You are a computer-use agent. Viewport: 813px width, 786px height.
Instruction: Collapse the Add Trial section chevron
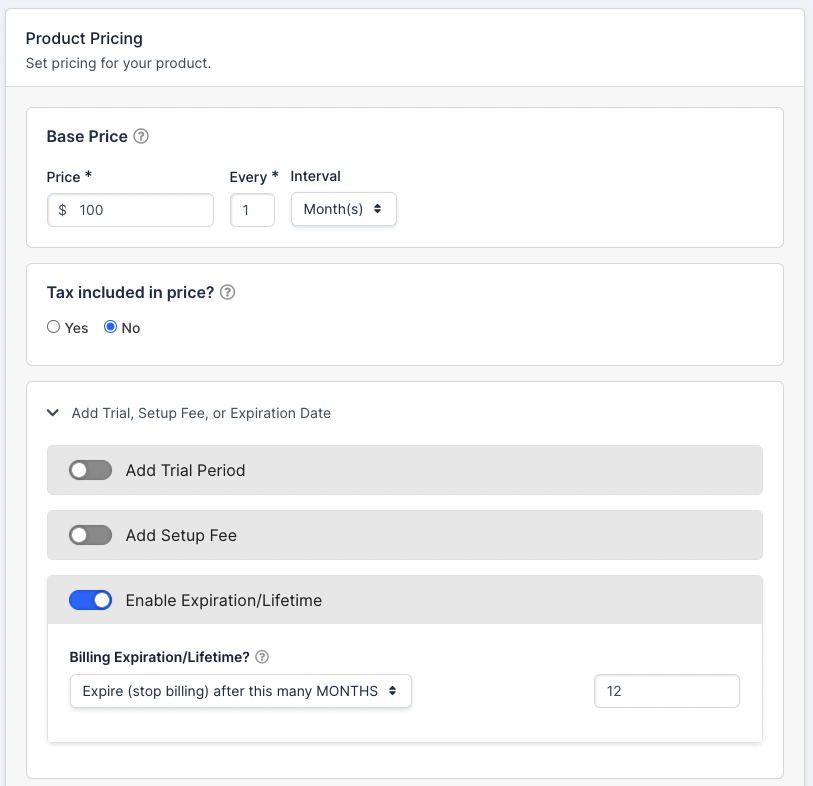pyautogui.click(x=53, y=412)
